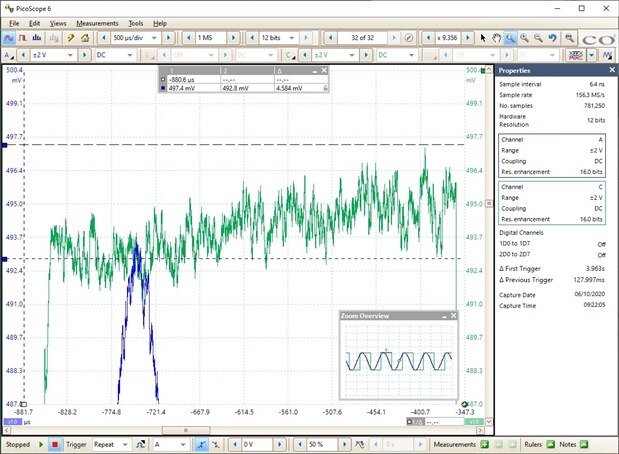The height and width of the screenshot is (454, 619).
Task: Click the arrow selection pointer tool
Action: click(x=482, y=37)
